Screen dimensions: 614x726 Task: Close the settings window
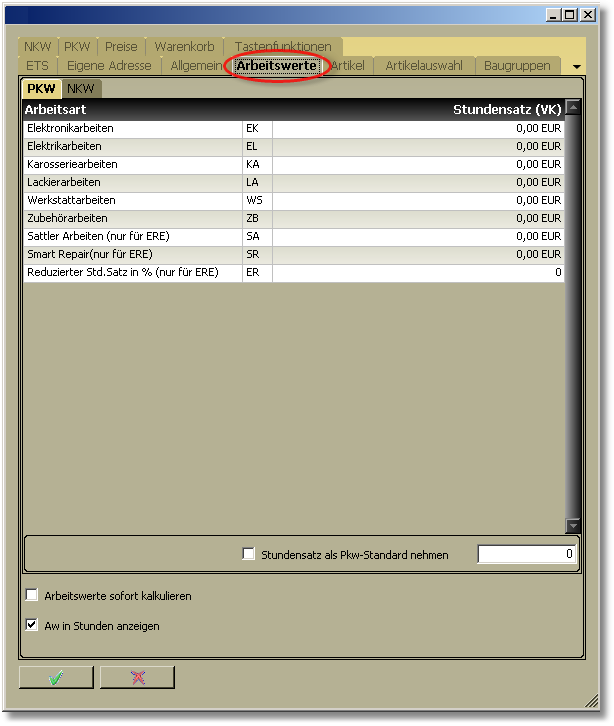pyautogui.click(x=588, y=15)
